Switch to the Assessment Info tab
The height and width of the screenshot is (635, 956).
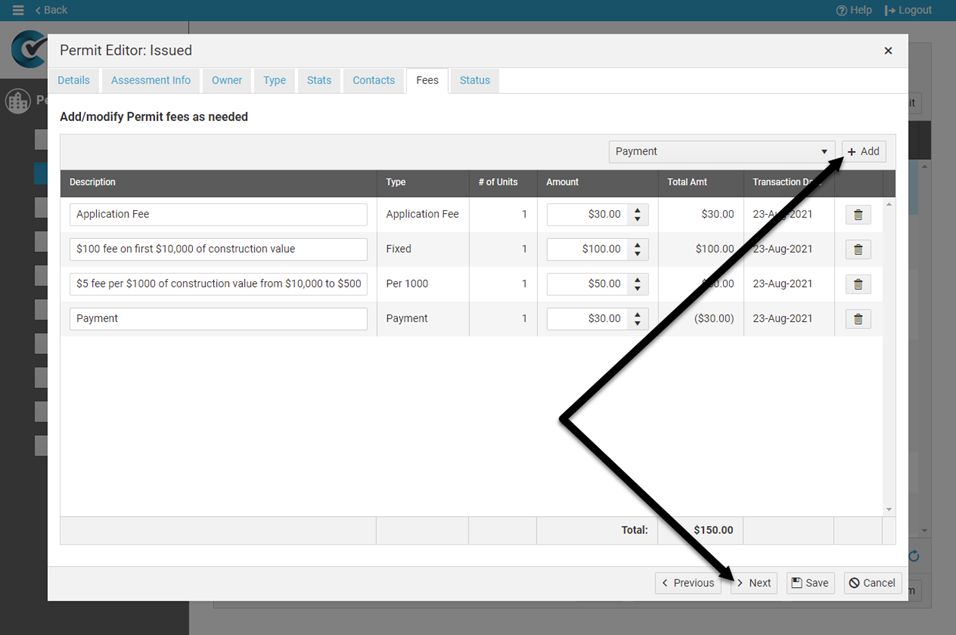[x=150, y=80]
